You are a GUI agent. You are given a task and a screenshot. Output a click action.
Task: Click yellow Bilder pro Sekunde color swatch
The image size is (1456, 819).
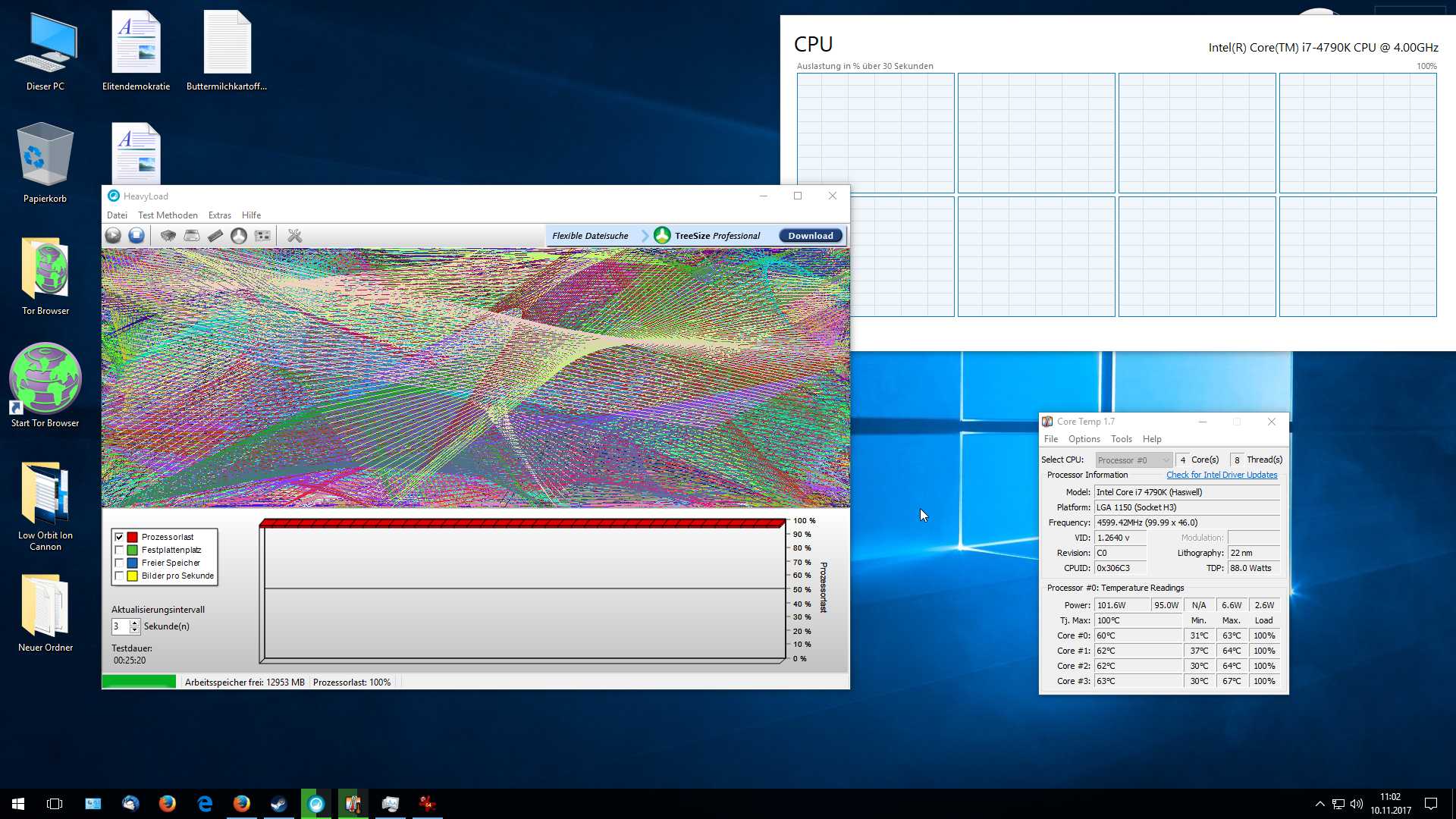(x=132, y=576)
